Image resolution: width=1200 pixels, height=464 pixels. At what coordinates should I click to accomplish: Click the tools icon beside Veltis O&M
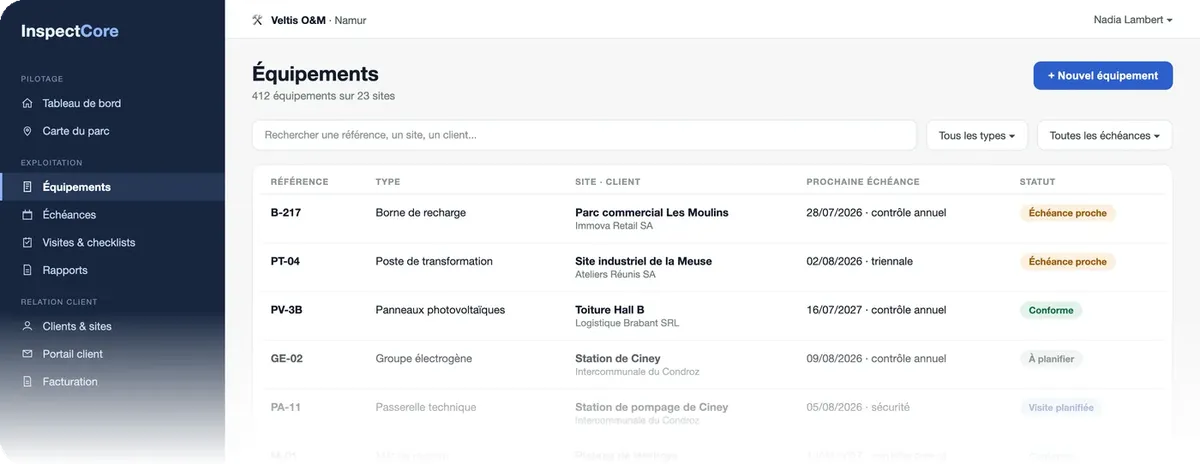(258, 20)
